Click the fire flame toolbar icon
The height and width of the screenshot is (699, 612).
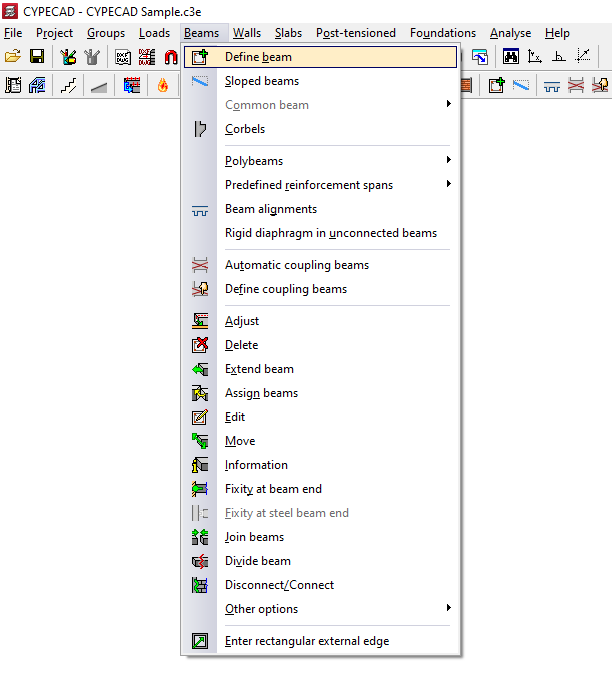(x=163, y=85)
